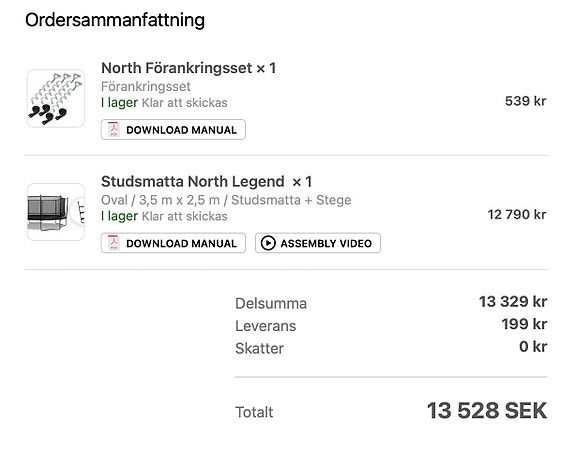Download manual for Studsmatta North Legend
575x454 pixels.
(x=173, y=243)
